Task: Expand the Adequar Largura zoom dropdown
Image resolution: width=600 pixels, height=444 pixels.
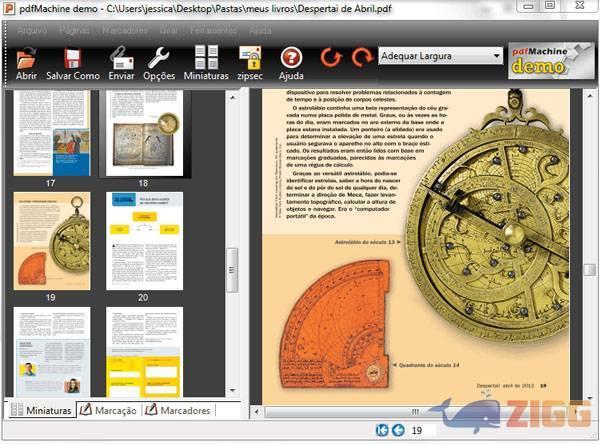Action: [496, 57]
